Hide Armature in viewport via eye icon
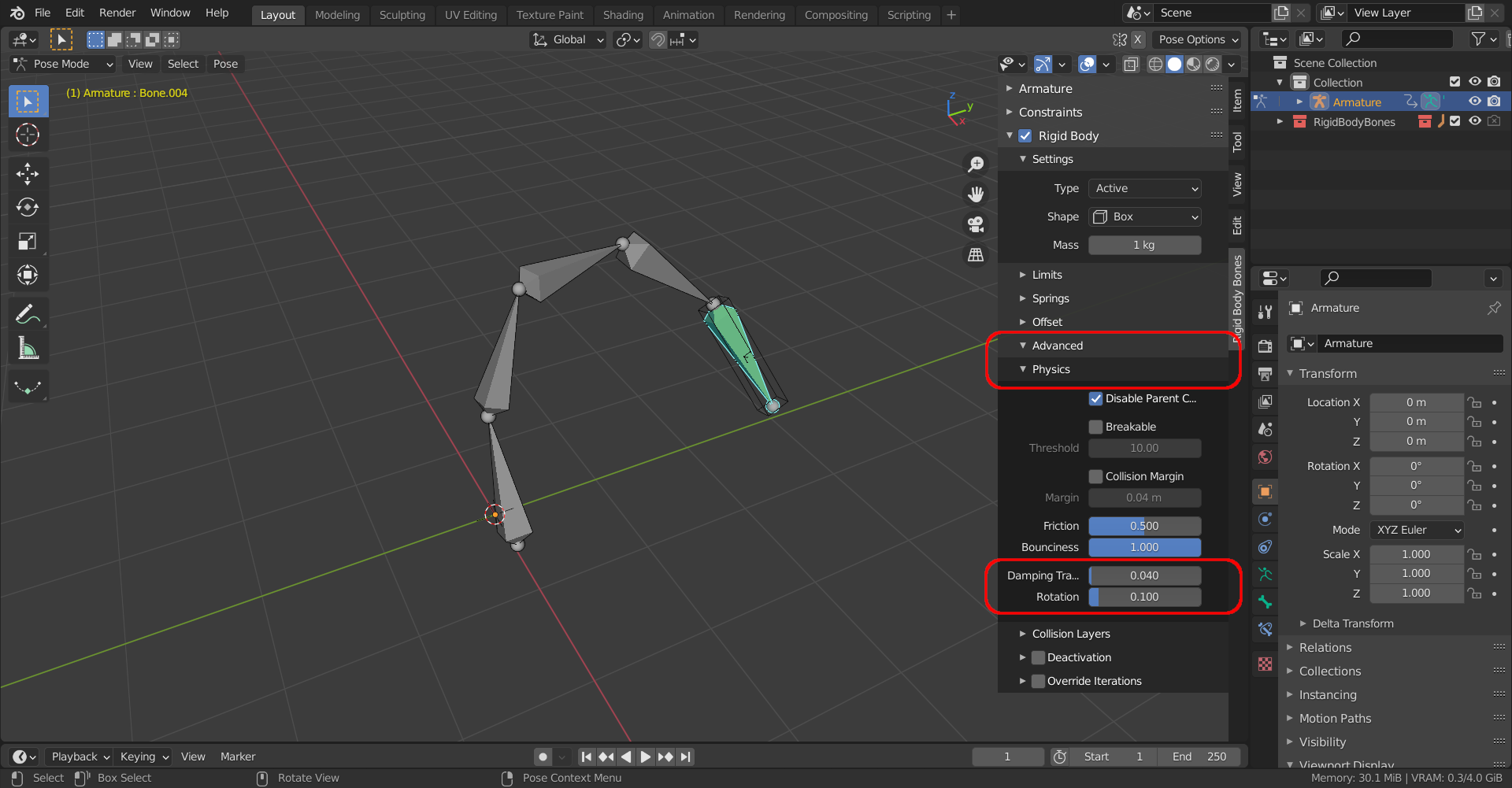The height and width of the screenshot is (788, 1512). click(x=1475, y=102)
